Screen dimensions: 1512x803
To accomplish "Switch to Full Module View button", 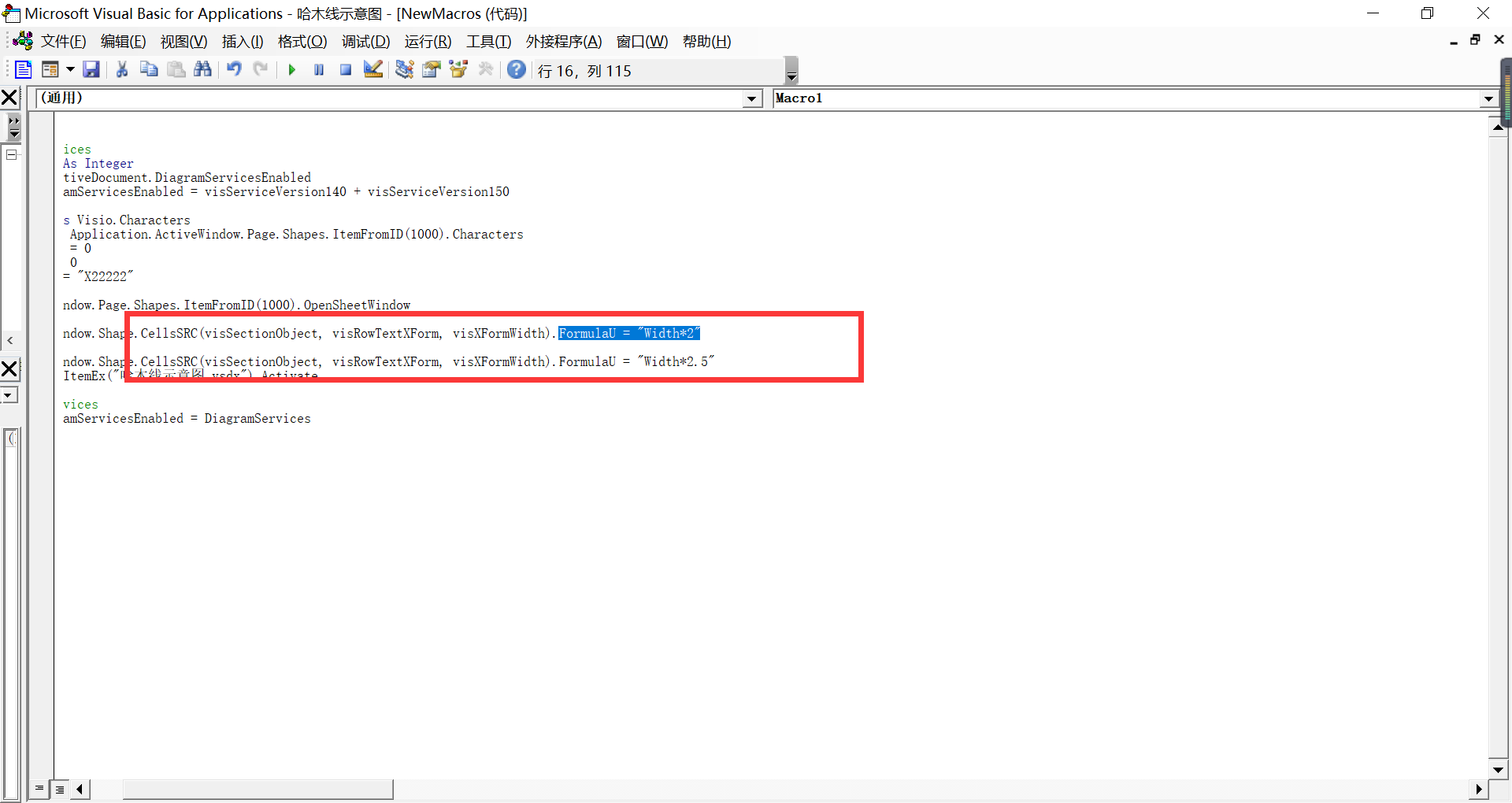I will coord(60,789).
